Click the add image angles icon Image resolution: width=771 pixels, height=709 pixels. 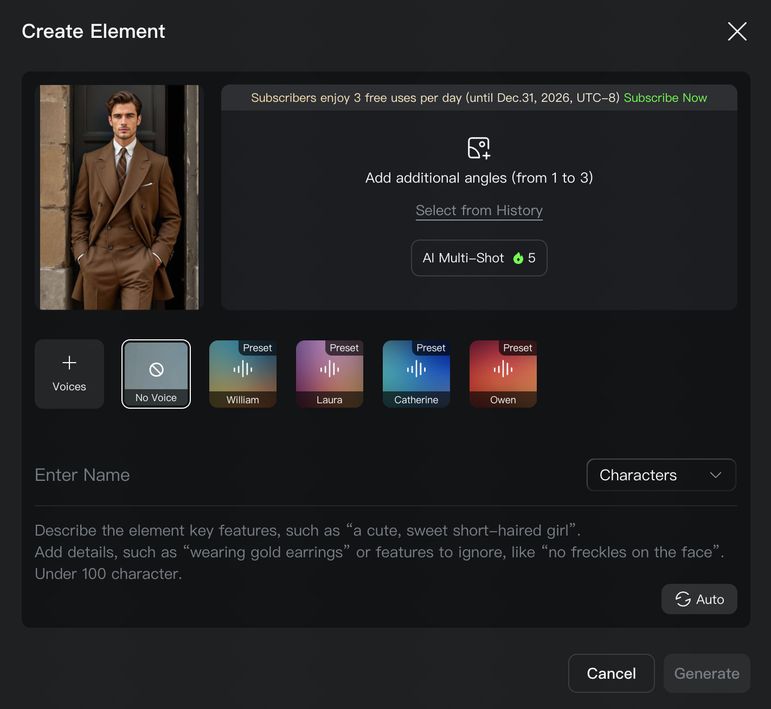479,148
